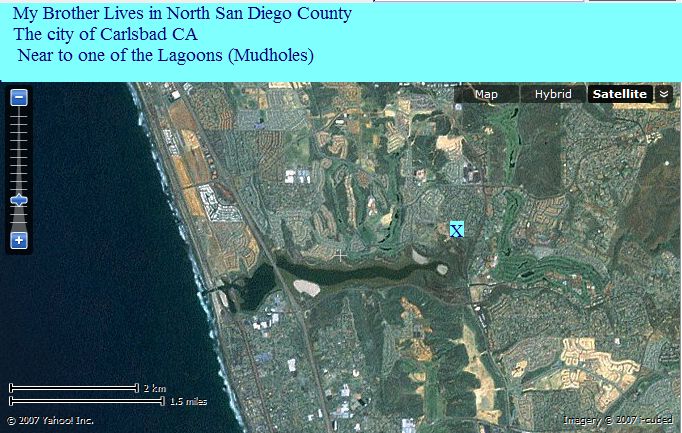
Task: Zoom out with the minus button
Action: coord(19,97)
